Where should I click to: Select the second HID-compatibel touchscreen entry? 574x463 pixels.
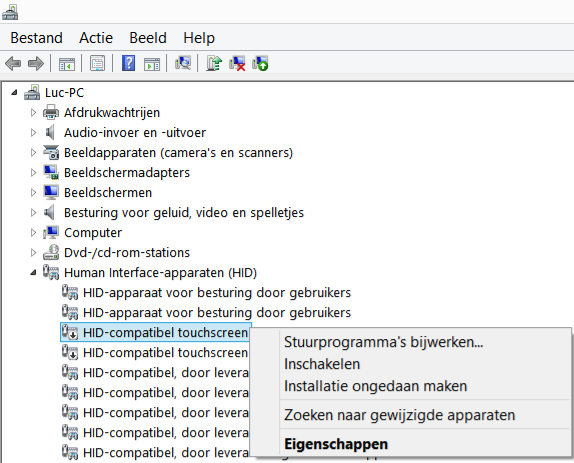click(165, 353)
